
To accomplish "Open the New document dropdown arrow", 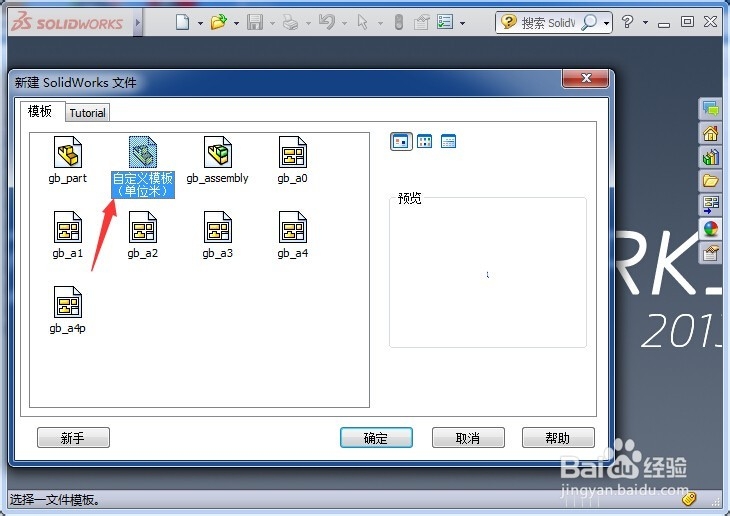I will coord(200,23).
